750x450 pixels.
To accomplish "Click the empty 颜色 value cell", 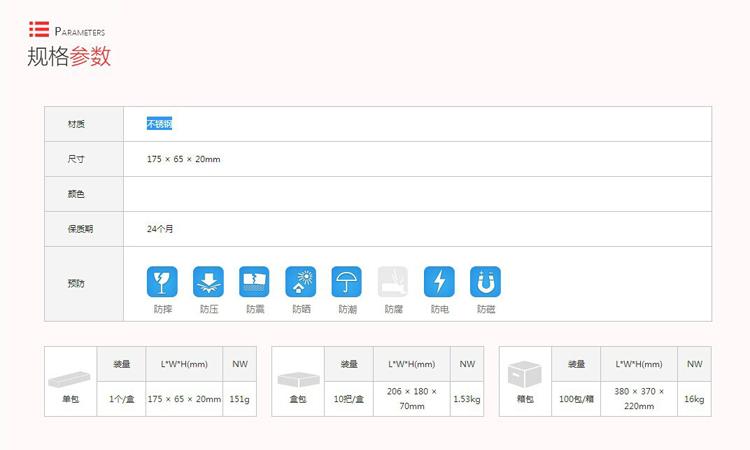I will point(417,194).
